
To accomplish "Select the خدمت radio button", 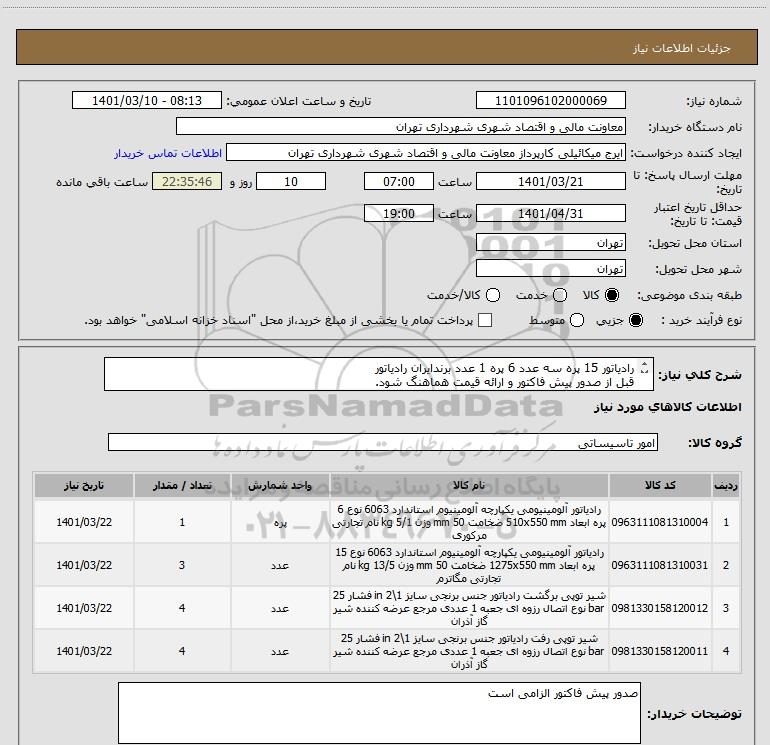I will (560, 295).
